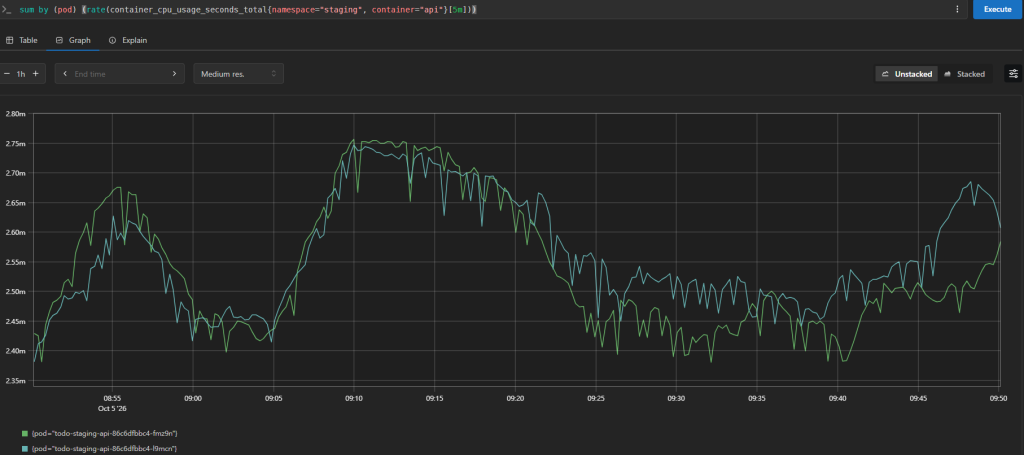
Task: Focus the End time input field
Action: 120,74
